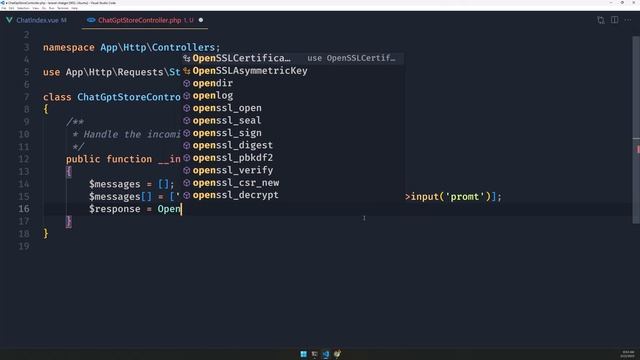Pick the opendir suggestion
Viewport: 640px width, 360px height.
tap(293, 83)
